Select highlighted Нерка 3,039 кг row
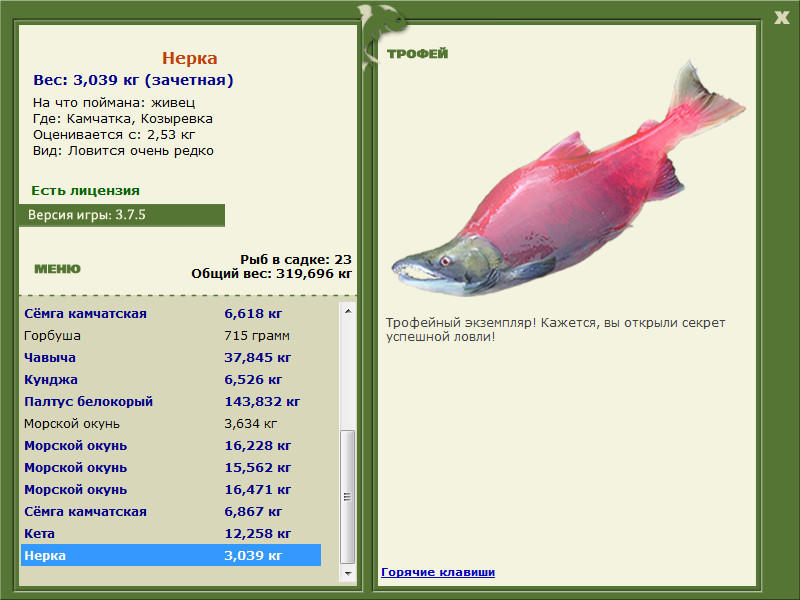 (x=171, y=555)
